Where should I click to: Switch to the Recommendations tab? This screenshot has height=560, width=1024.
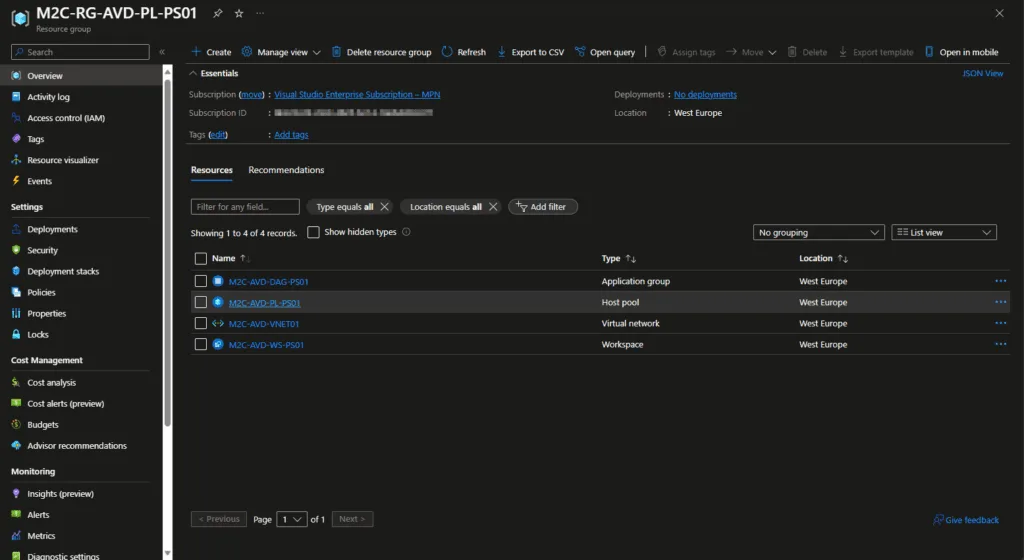point(286,170)
